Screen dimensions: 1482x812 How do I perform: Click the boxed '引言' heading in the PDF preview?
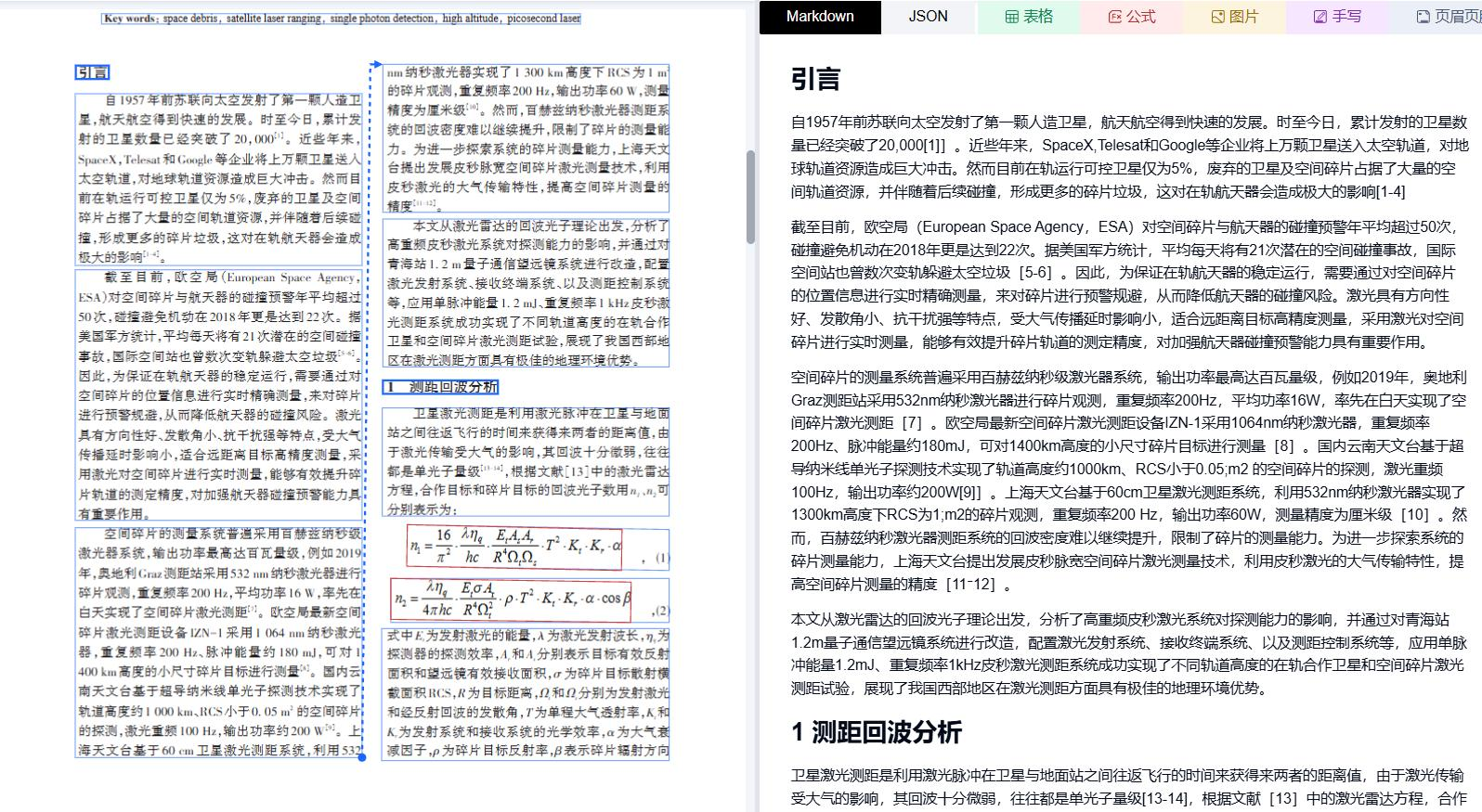pos(92,72)
